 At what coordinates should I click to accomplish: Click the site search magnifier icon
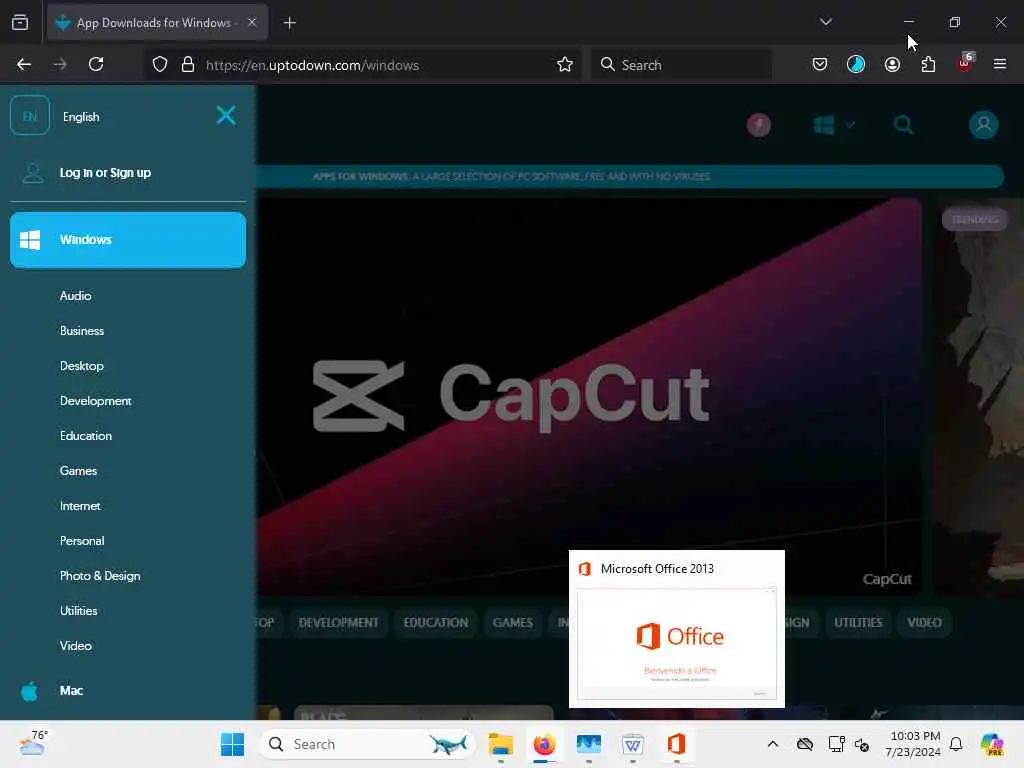(x=904, y=124)
